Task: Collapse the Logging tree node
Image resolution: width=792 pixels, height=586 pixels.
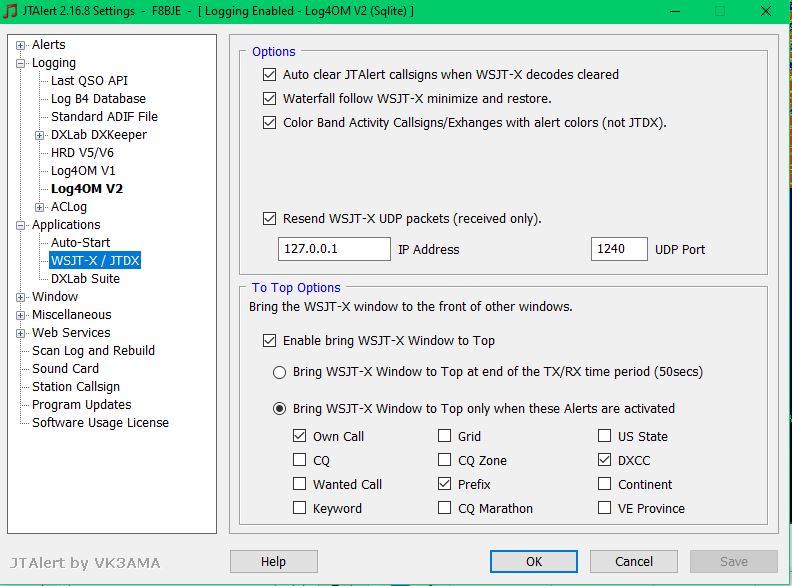Action: pos(20,64)
